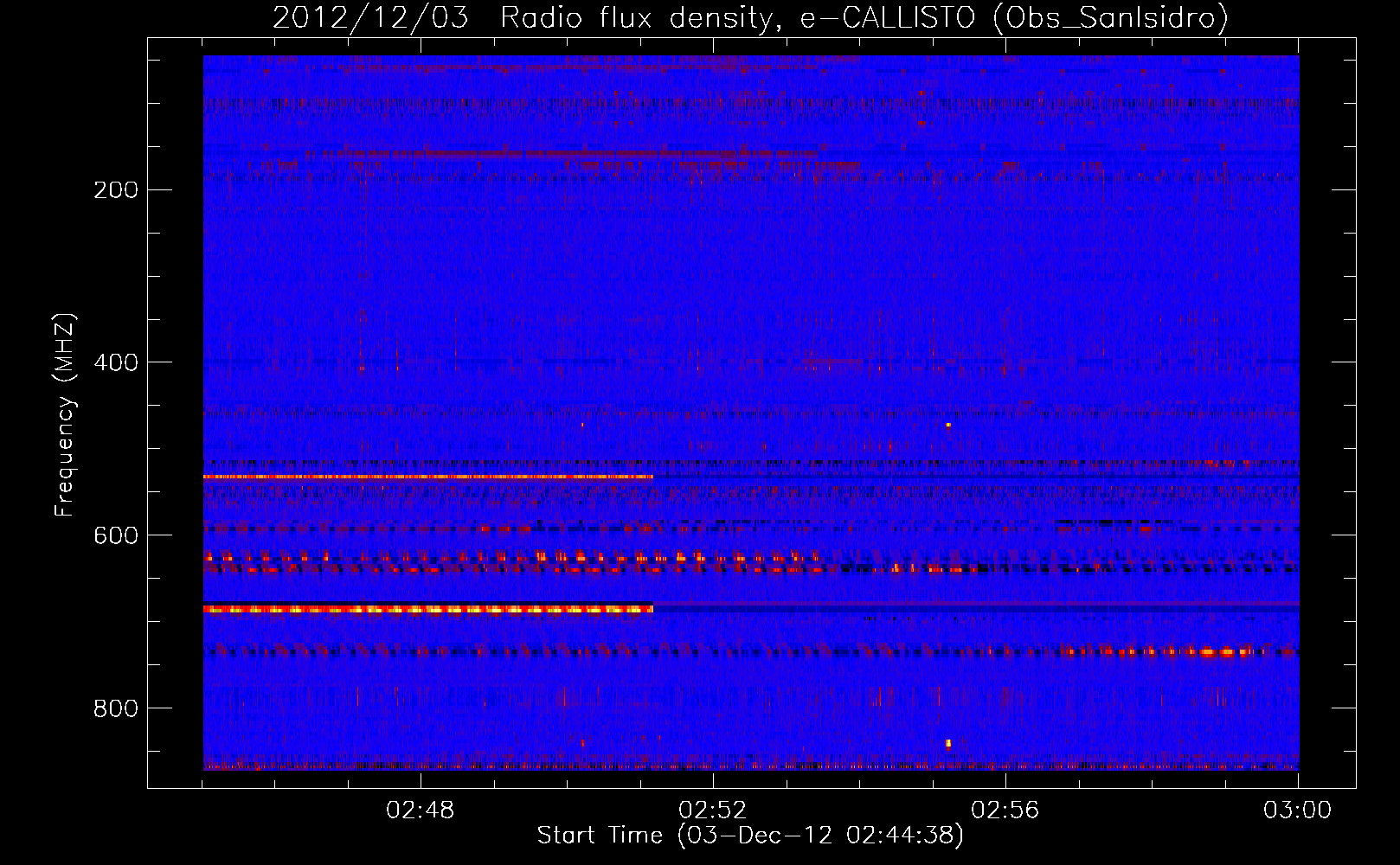
Task: Click the 200 frequency tick label
Action: (x=116, y=189)
